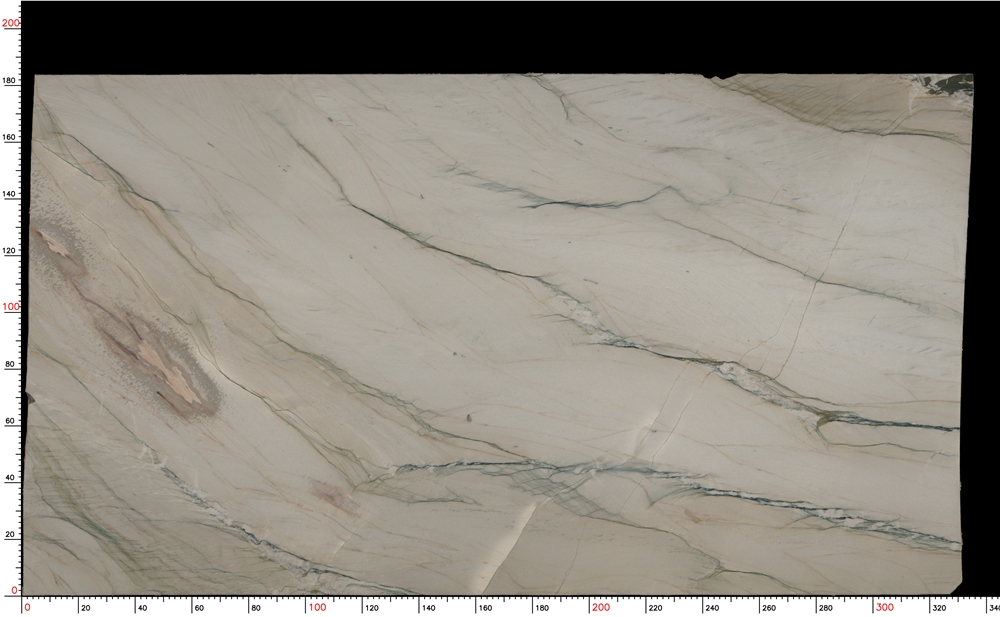Click the red 300 on horizontal ruler
Image resolution: width=1000 pixels, height=617 pixels.
click(x=885, y=607)
